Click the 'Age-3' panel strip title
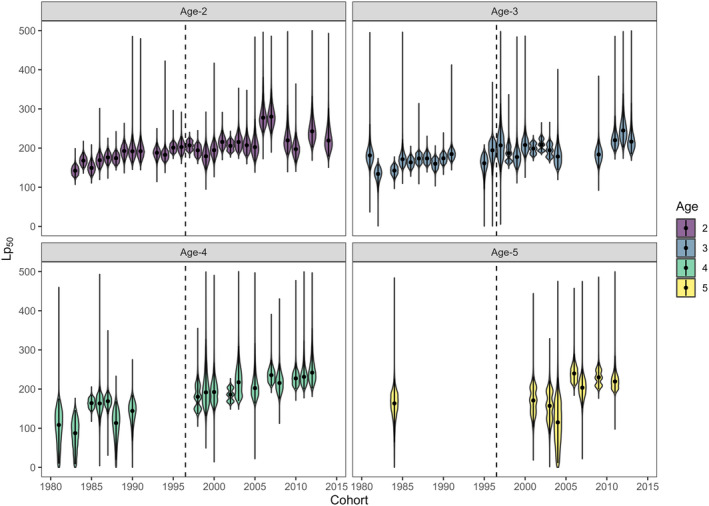 pyautogui.click(x=504, y=11)
